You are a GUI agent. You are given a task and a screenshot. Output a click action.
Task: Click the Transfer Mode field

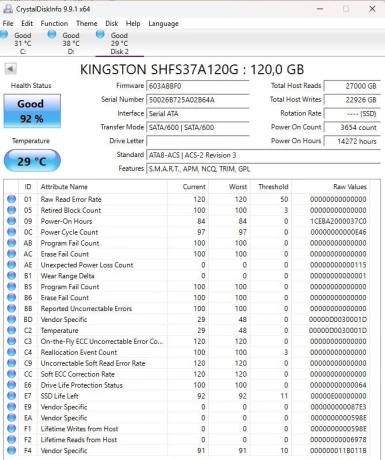(198, 127)
